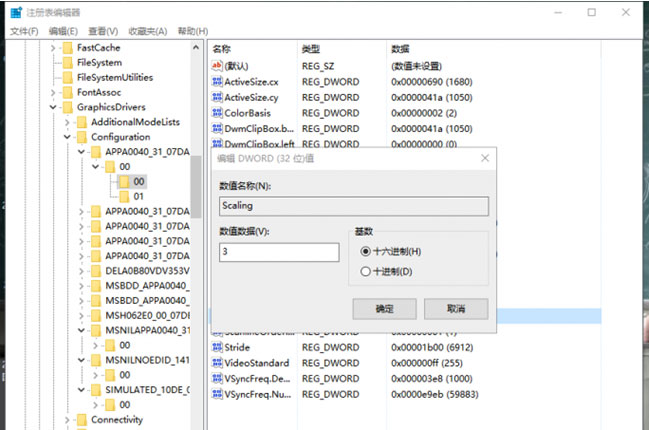Click the SIMULATED_10DE folder icon
Viewport: 650px width, 430px height.
96,390
